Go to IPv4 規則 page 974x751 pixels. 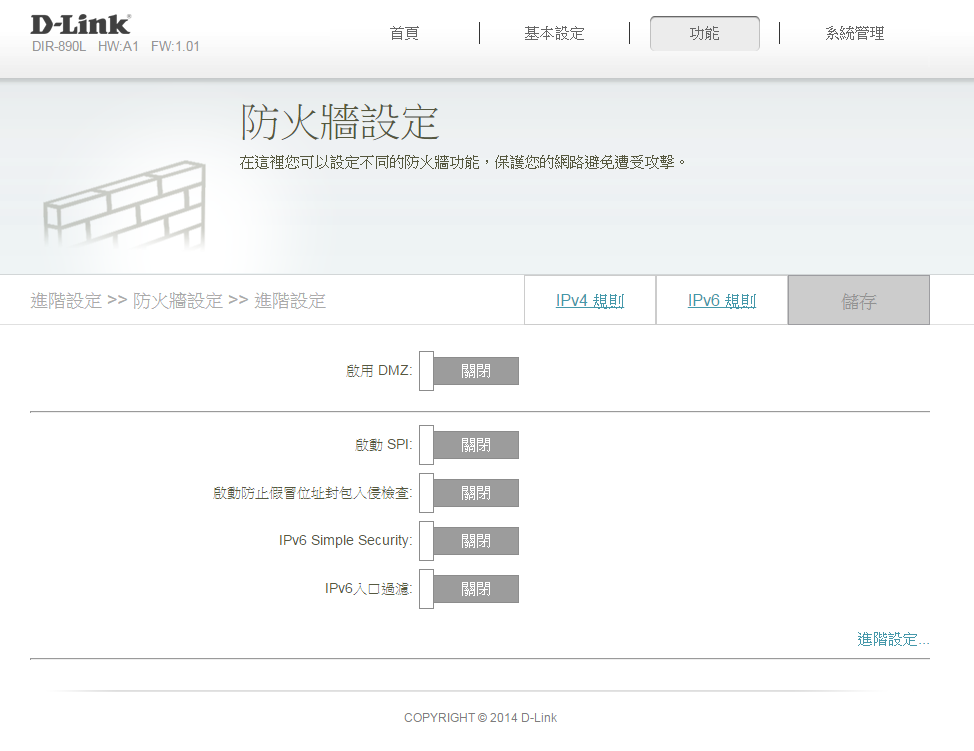[x=589, y=301]
